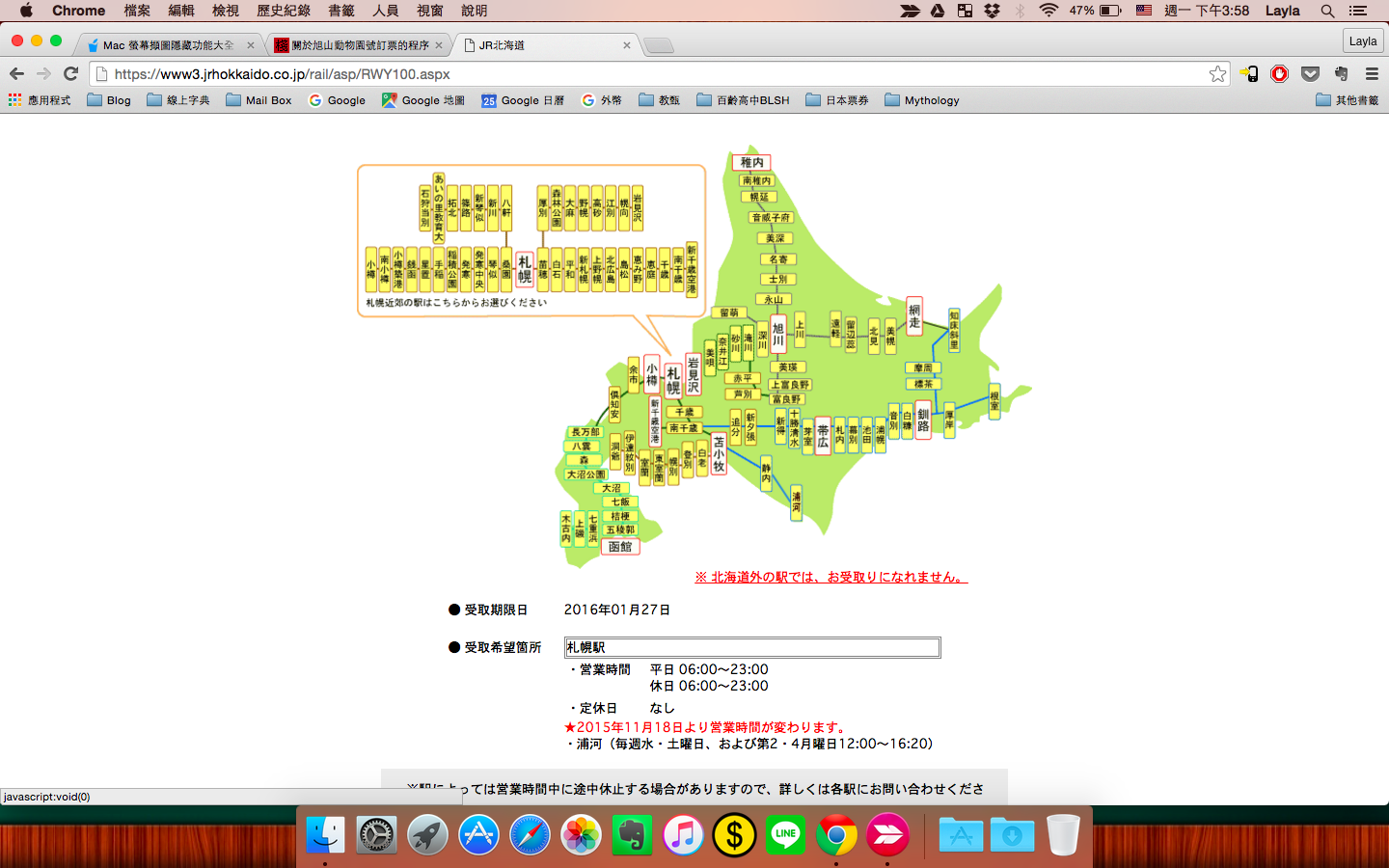1389x868 pixels.
Task: Select 新札幌 in the Sapporo-area inset
Action: click(x=584, y=270)
